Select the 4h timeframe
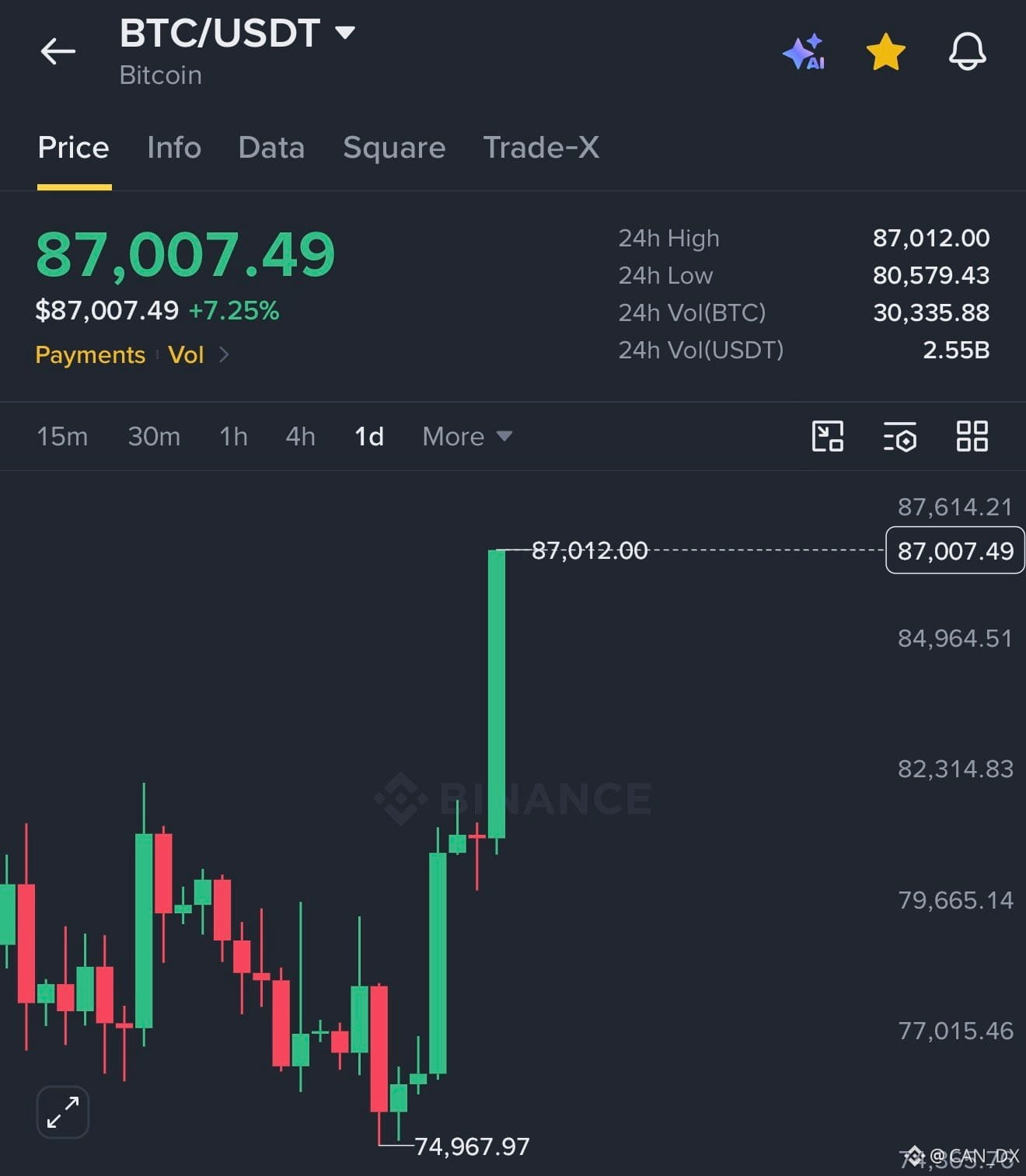The image size is (1026, 1176). click(x=300, y=436)
